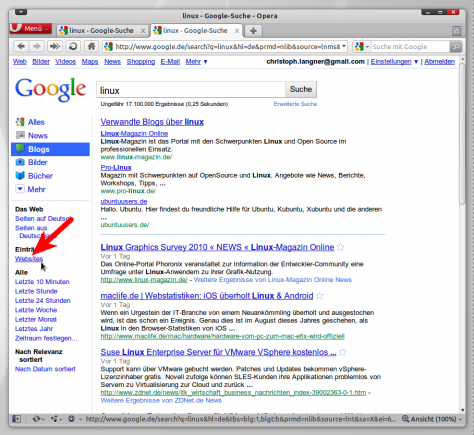Click the Fast Forward double-arrow button
The image size is (474, 435).
pyautogui.click(x=55, y=46)
